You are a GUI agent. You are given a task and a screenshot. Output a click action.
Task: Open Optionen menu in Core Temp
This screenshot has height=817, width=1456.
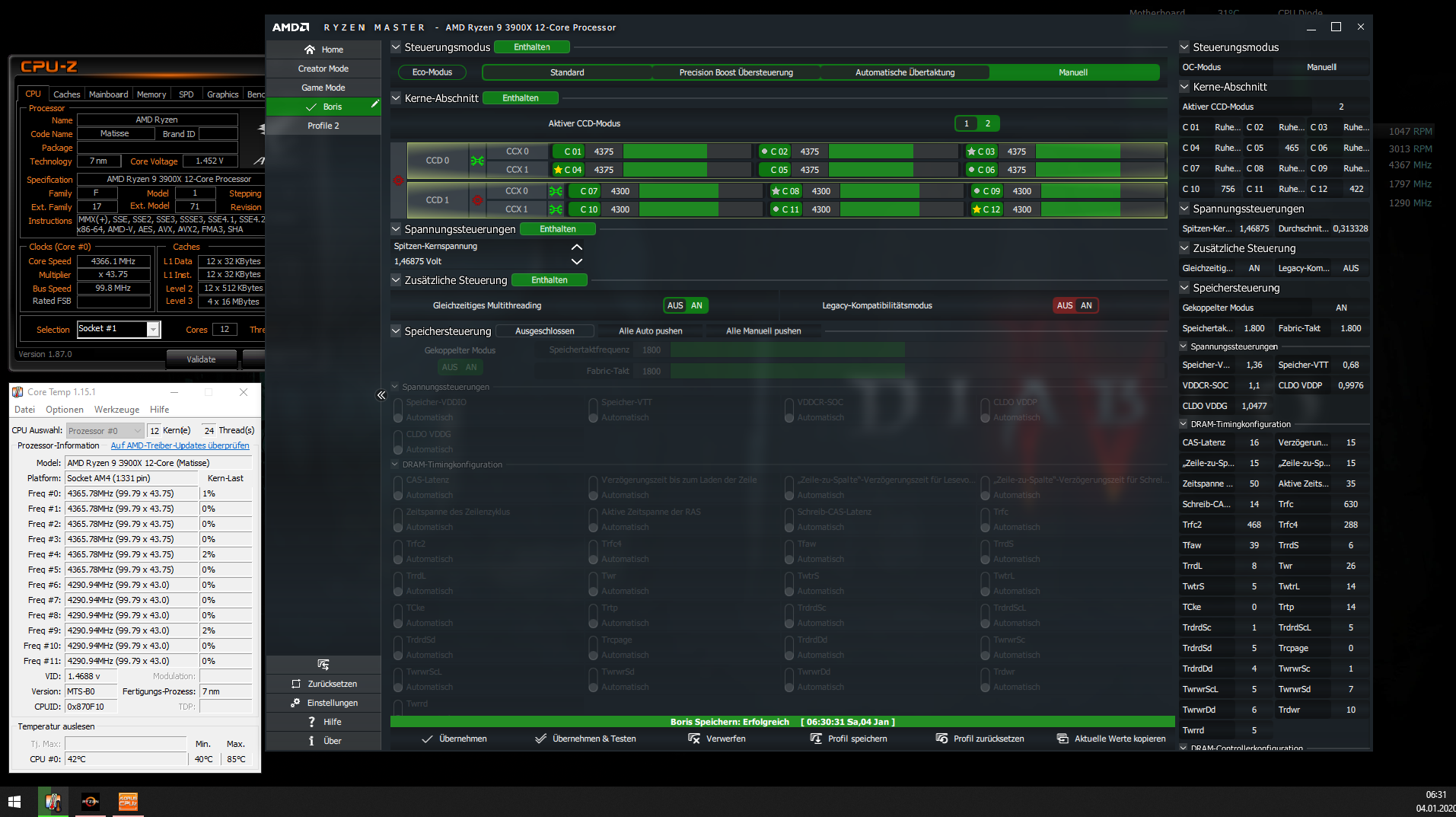(x=65, y=410)
